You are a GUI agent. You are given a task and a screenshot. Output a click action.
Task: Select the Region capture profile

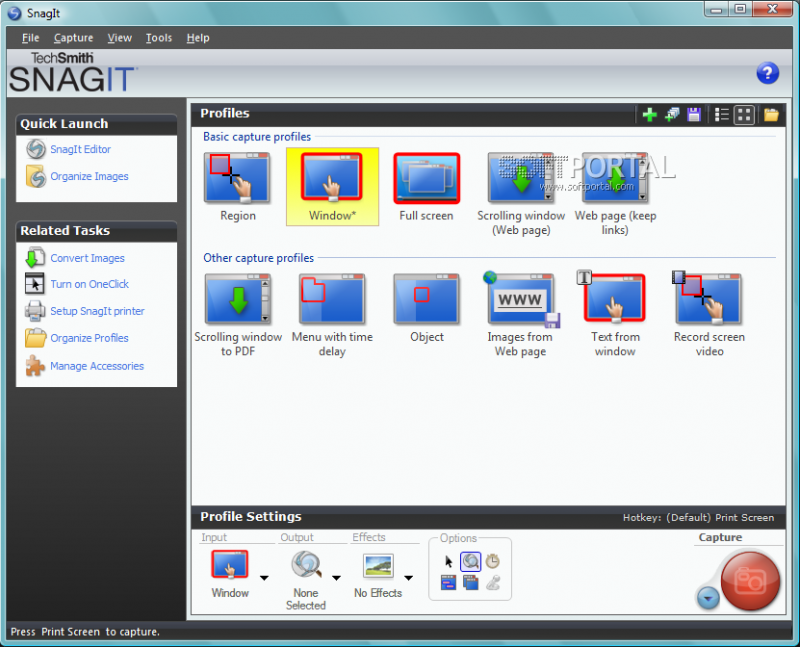pos(238,187)
